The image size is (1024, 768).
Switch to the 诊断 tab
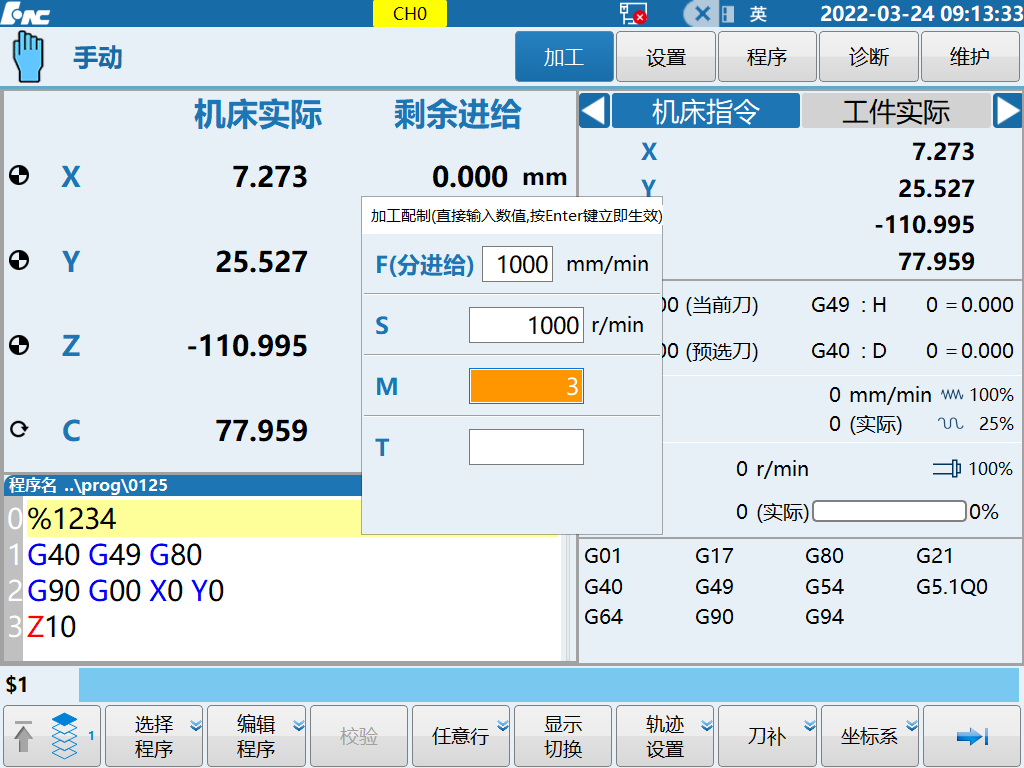pos(868,56)
